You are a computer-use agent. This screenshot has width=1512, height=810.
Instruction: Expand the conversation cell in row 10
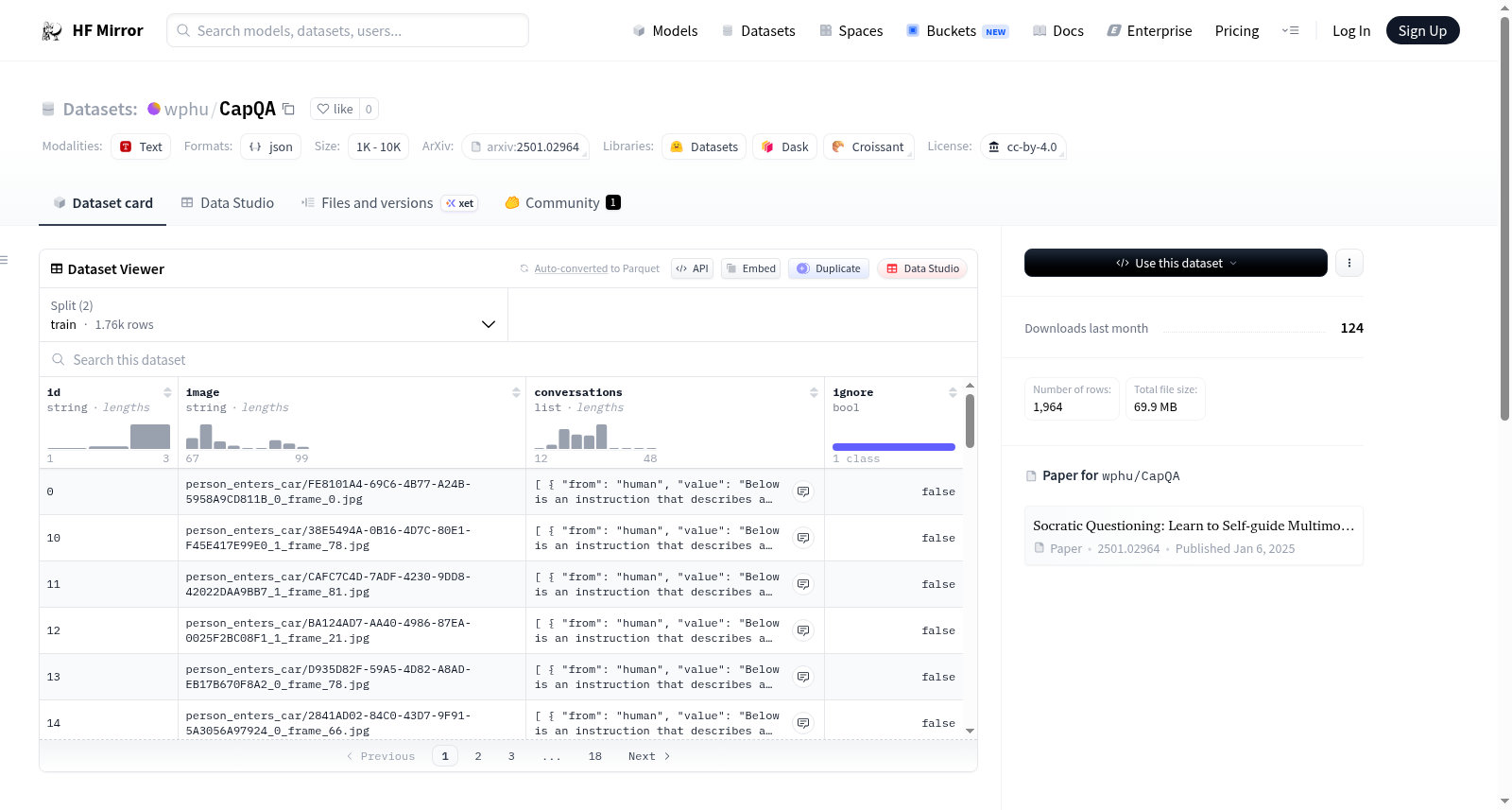(x=803, y=538)
